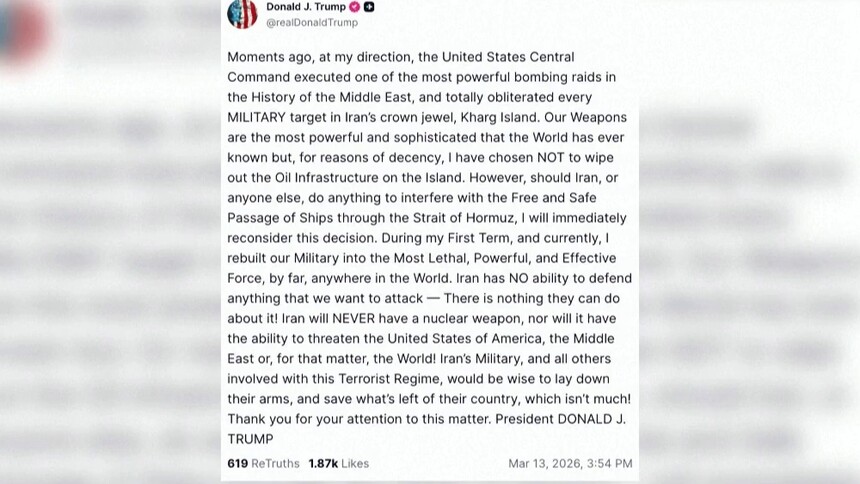
Task: Click the word 'MILITARY' in the post
Action: 256,117
